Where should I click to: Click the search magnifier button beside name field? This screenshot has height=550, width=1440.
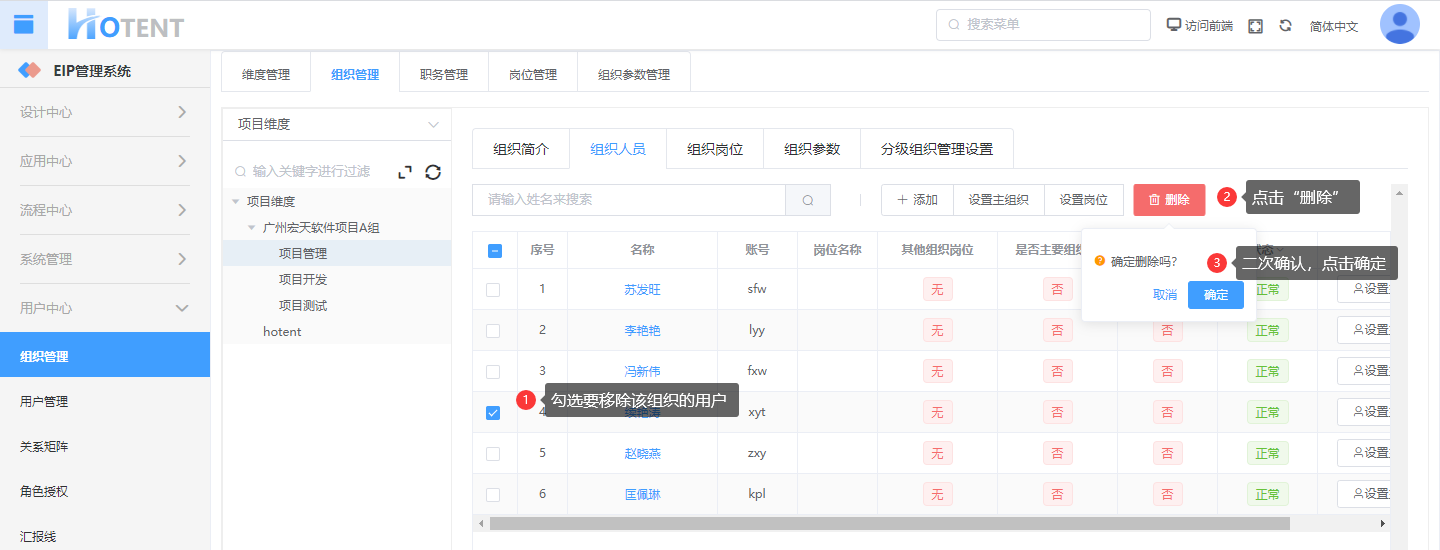[808, 200]
